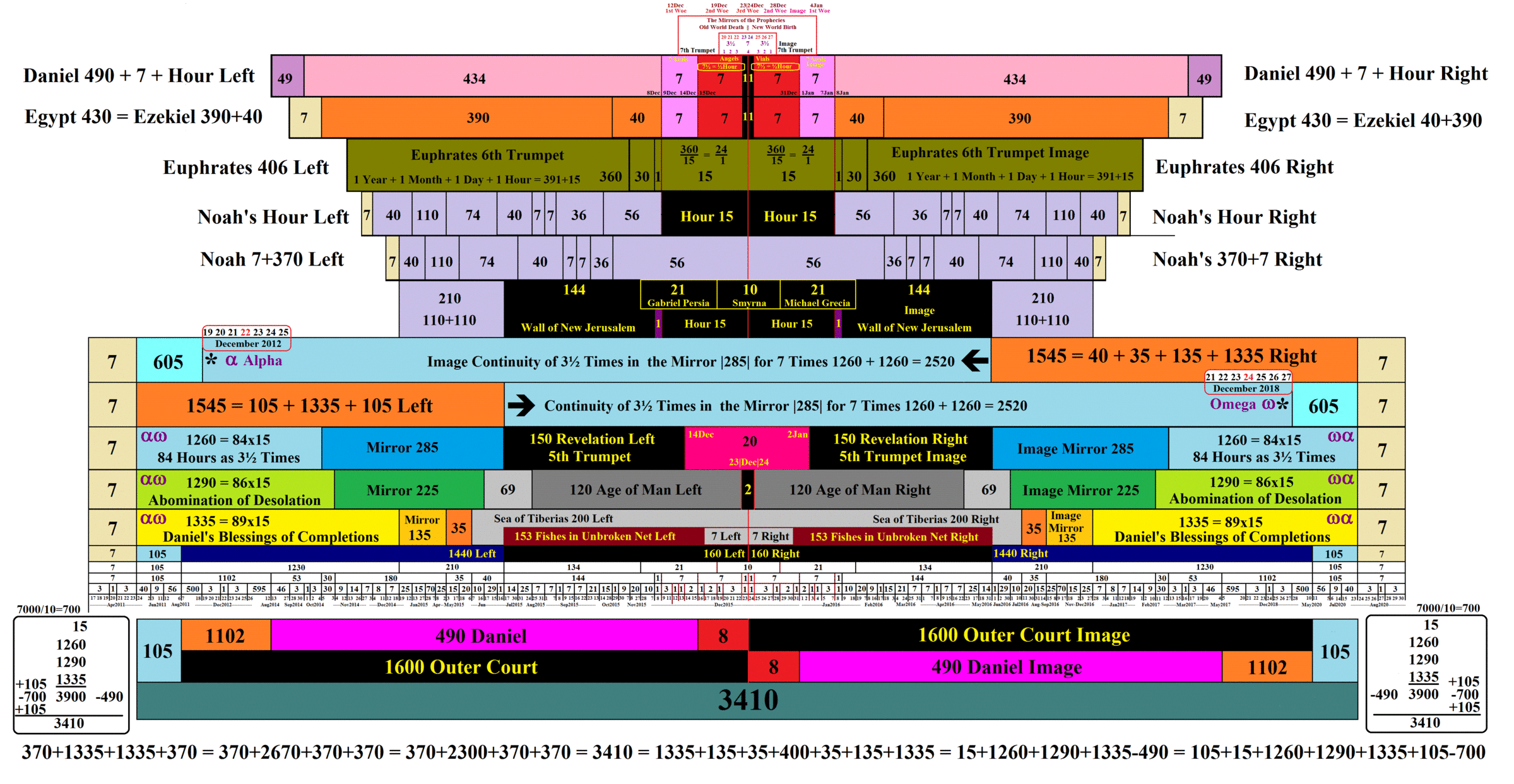The width and height of the screenshot is (1514, 784).
Task: Click the yellow 'Mirror 135' cell
Action: (x=423, y=527)
